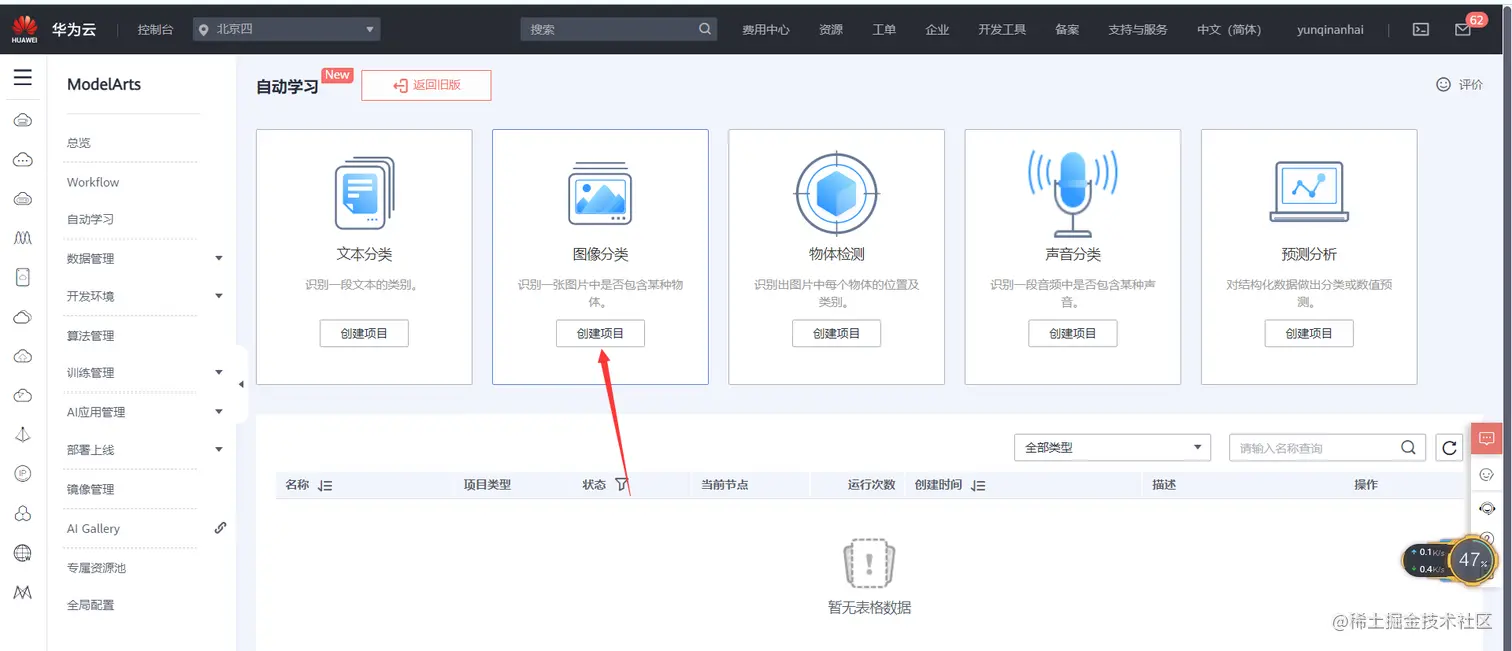Open the 状态 column filter funnel
1512x651 pixels.
621,485
